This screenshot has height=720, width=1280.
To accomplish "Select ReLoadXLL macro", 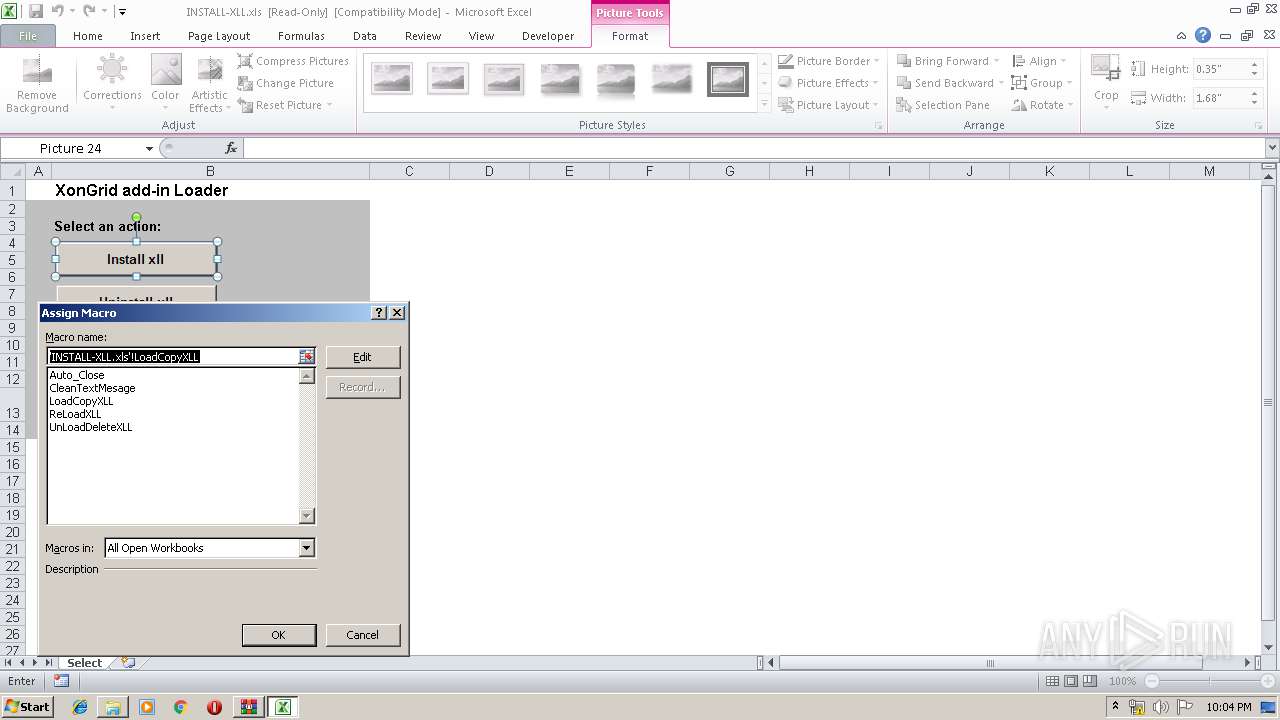I will 75,414.
